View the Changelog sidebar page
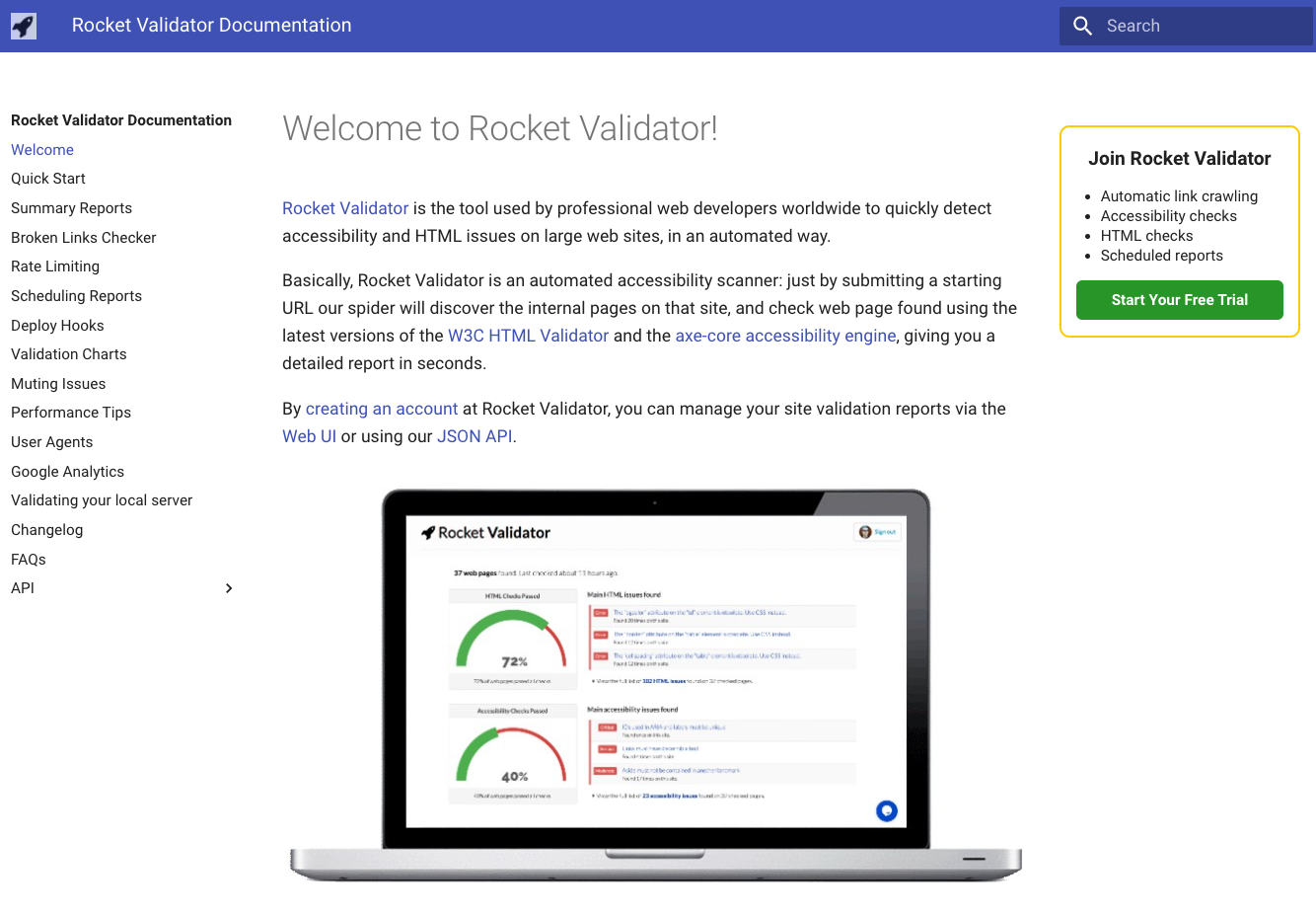This screenshot has height=914, width=1316. coord(46,530)
